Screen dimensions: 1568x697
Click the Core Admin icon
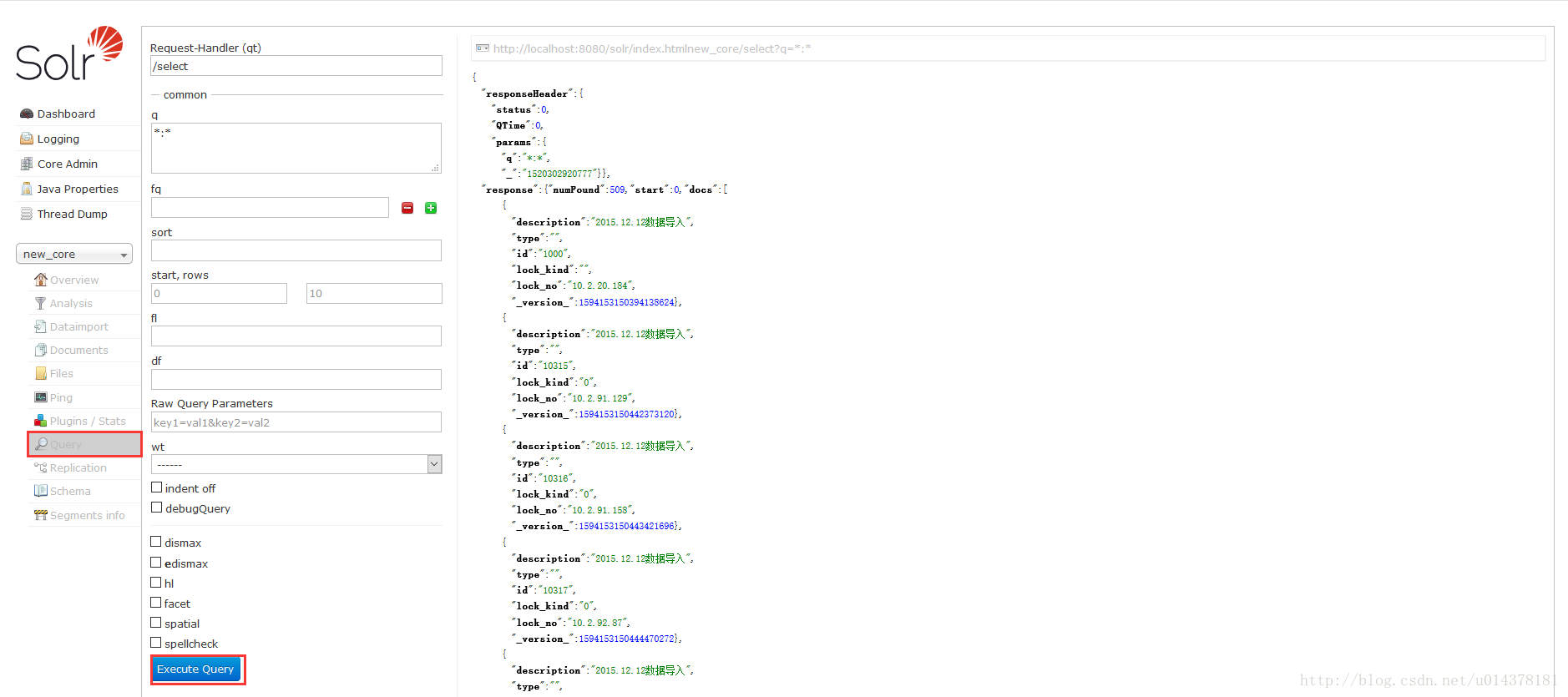point(27,164)
